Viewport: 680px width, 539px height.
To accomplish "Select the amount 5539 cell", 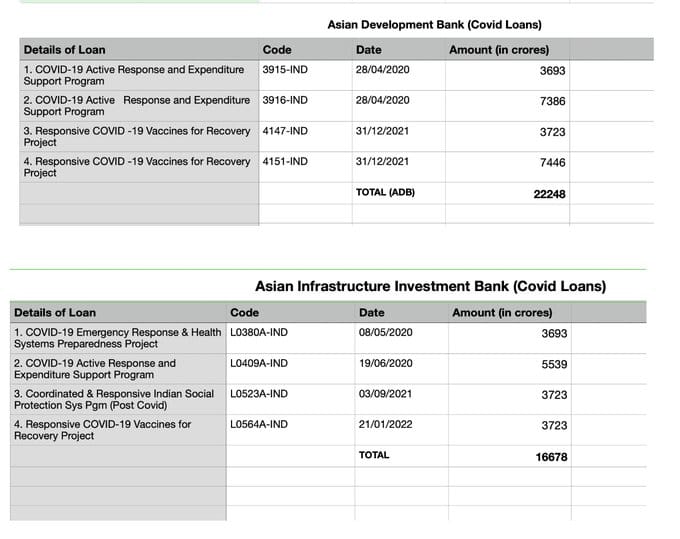I will pyautogui.click(x=510, y=369).
